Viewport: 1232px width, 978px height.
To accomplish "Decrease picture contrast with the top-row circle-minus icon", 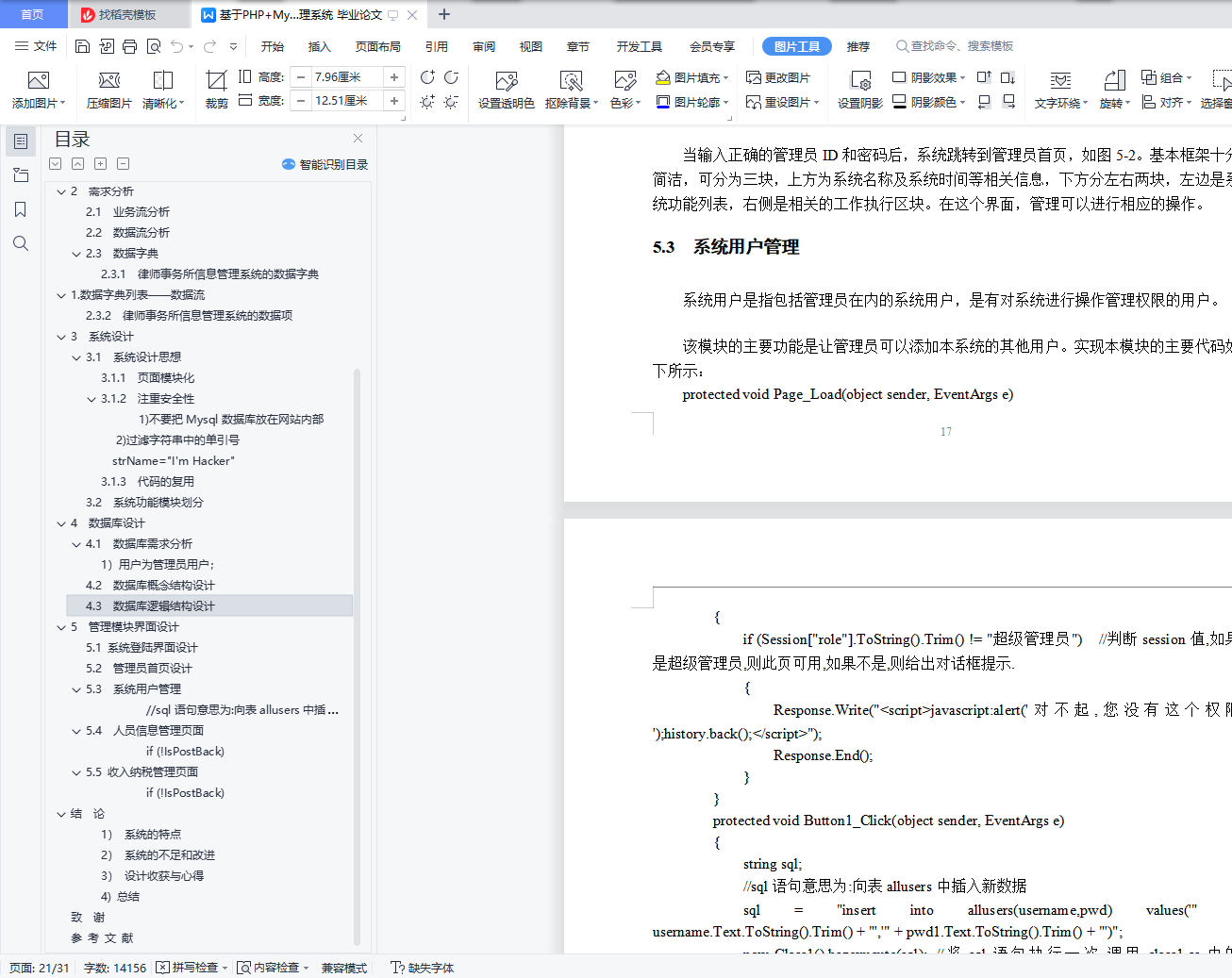I will tap(451, 77).
